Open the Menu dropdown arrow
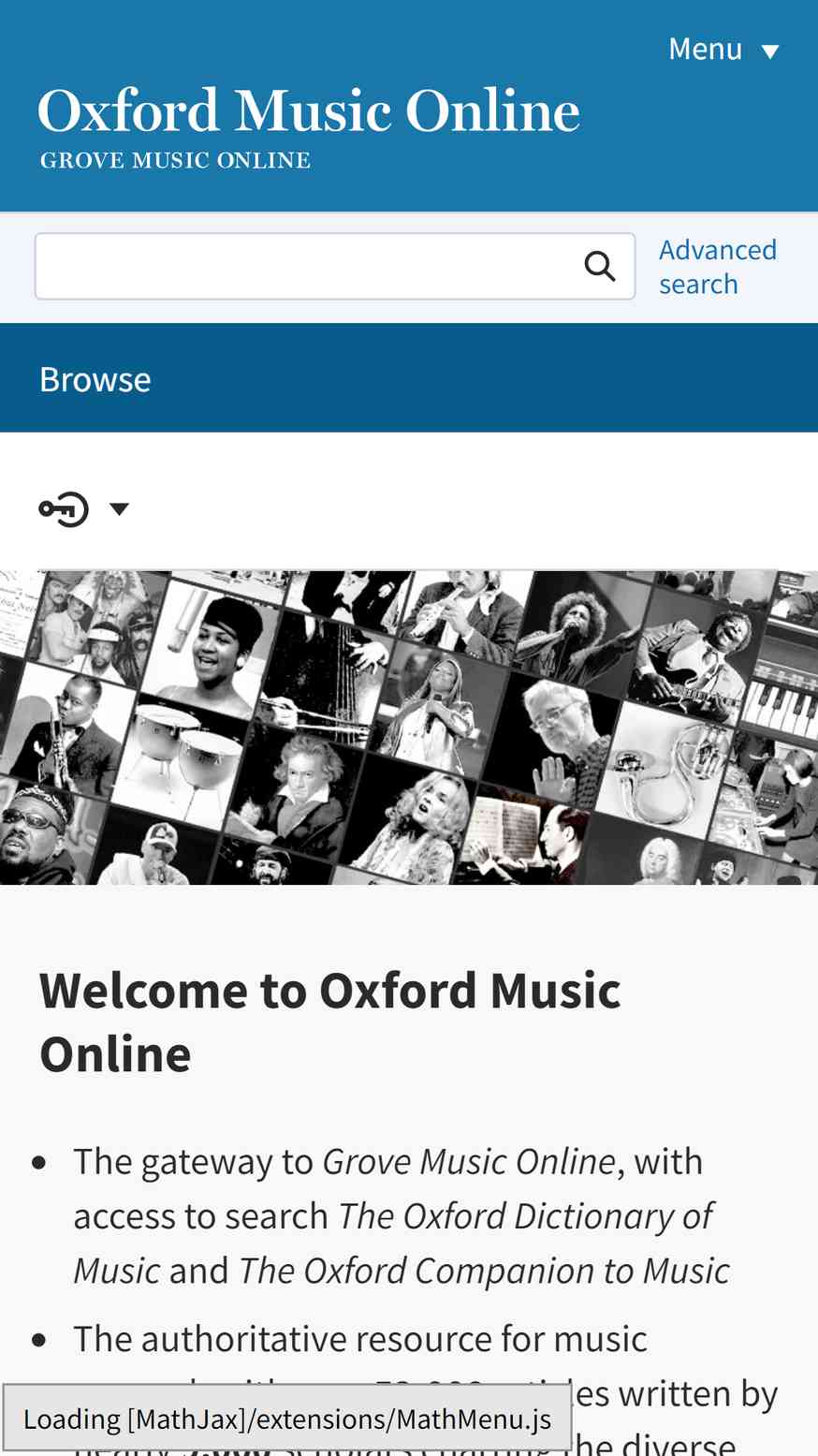818x1456 pixels. (x=770, y=51)
